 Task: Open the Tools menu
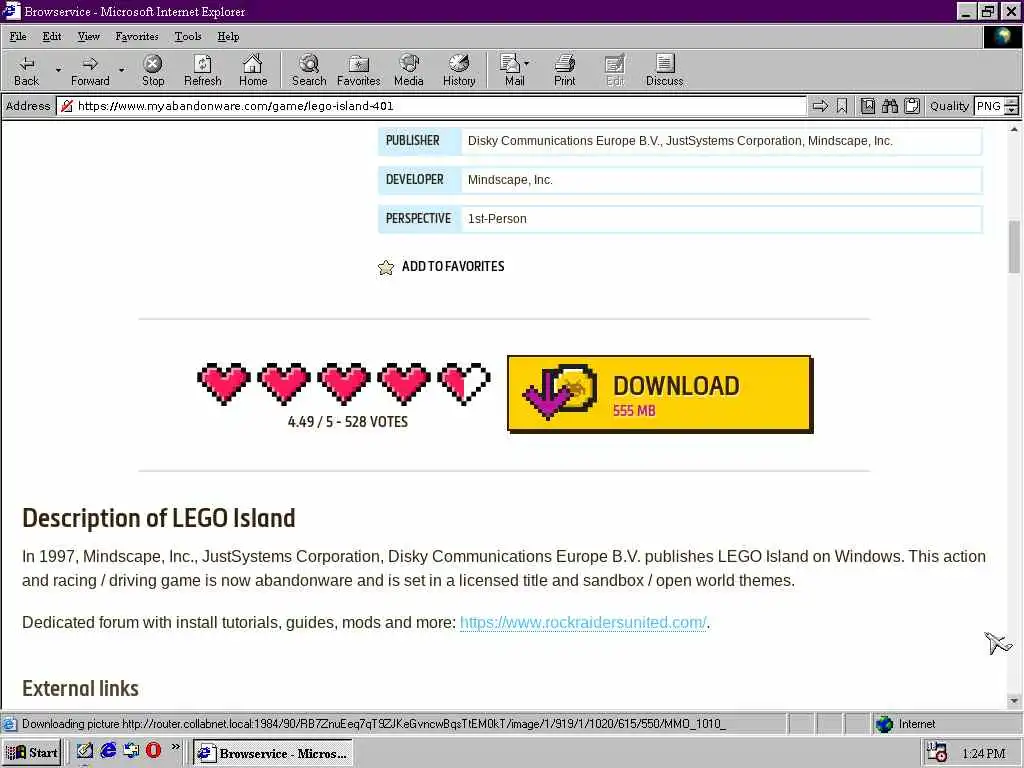[188, 37]
